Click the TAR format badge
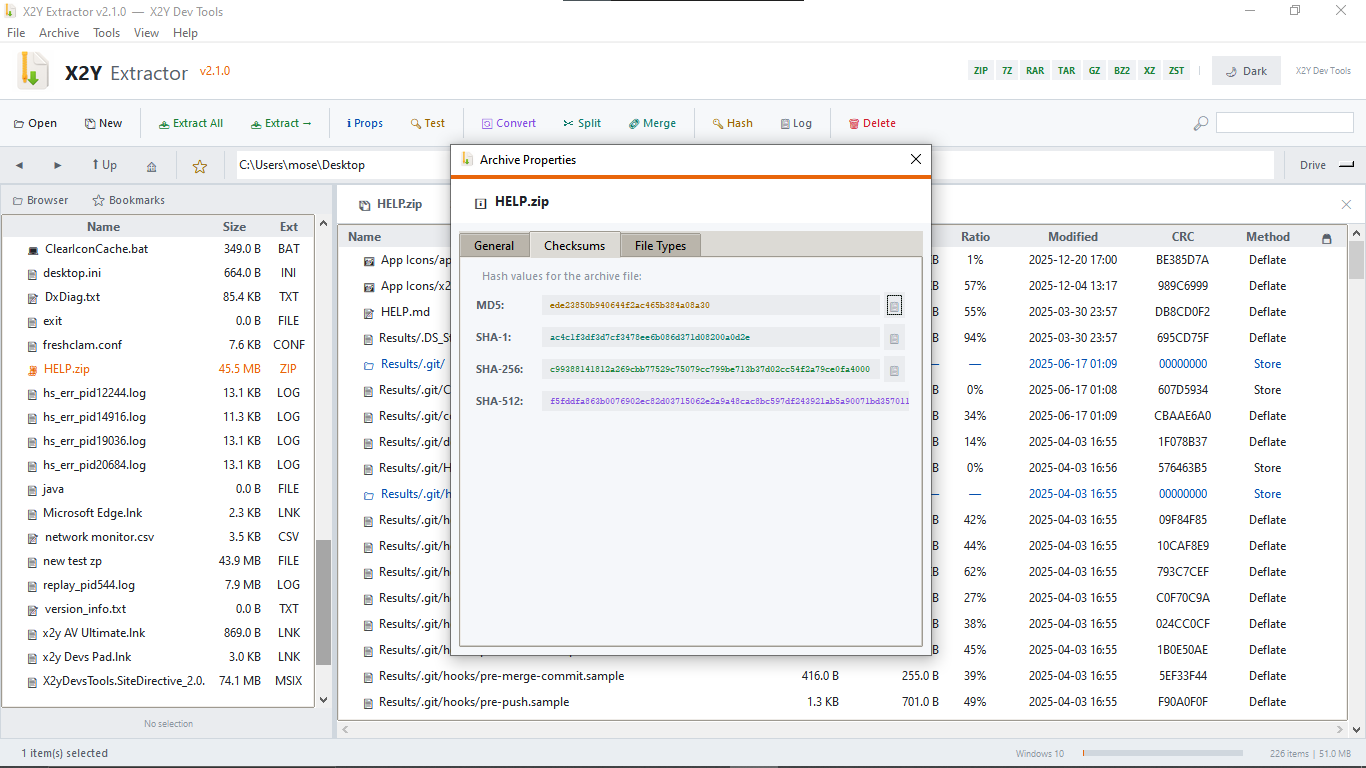1366x768 pixels. pos(1067,71)
